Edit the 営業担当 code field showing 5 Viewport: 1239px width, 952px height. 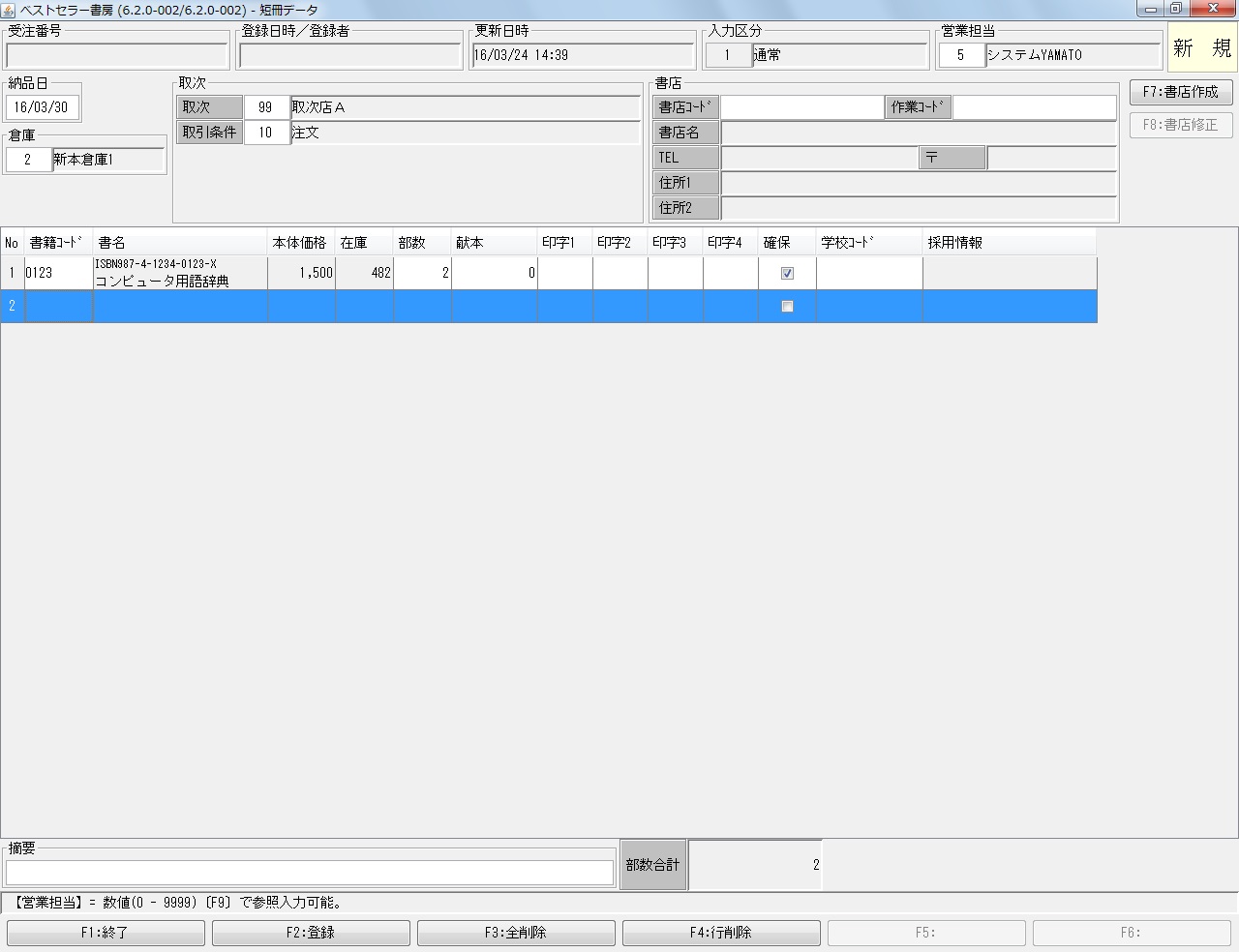click(961, 55)
